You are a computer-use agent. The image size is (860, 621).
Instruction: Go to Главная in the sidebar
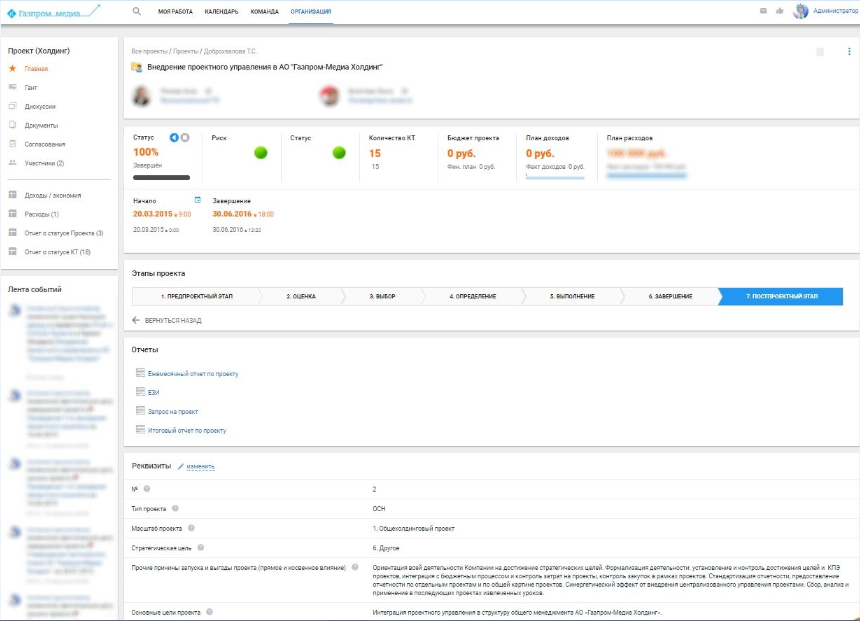click(x=36, y=69)
